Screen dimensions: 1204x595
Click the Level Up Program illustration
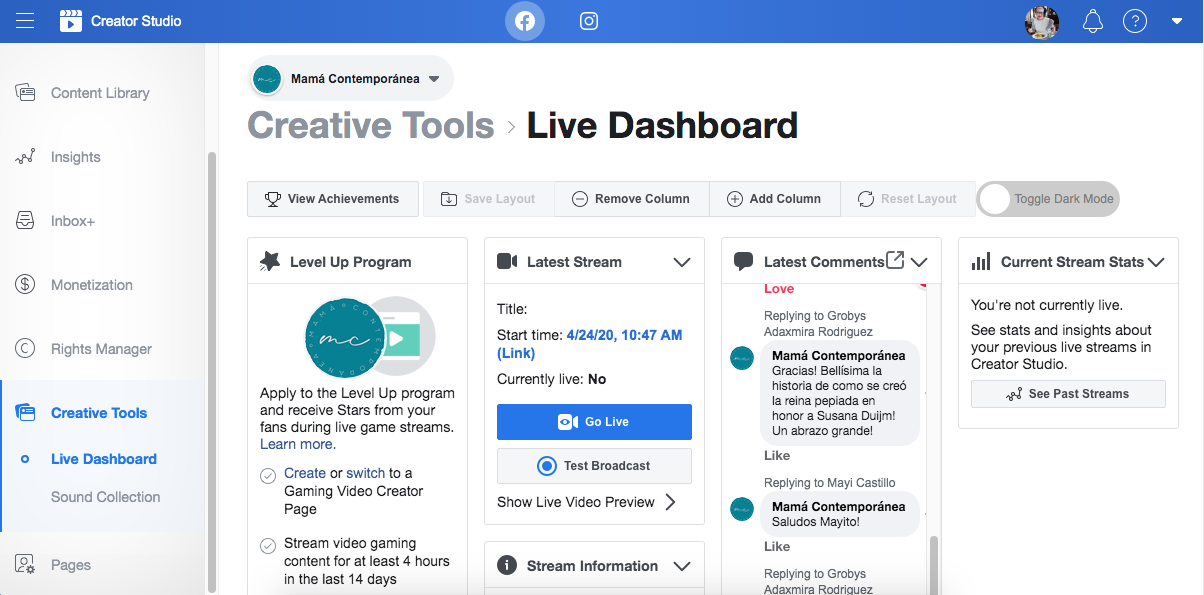[x=369, y=336]
